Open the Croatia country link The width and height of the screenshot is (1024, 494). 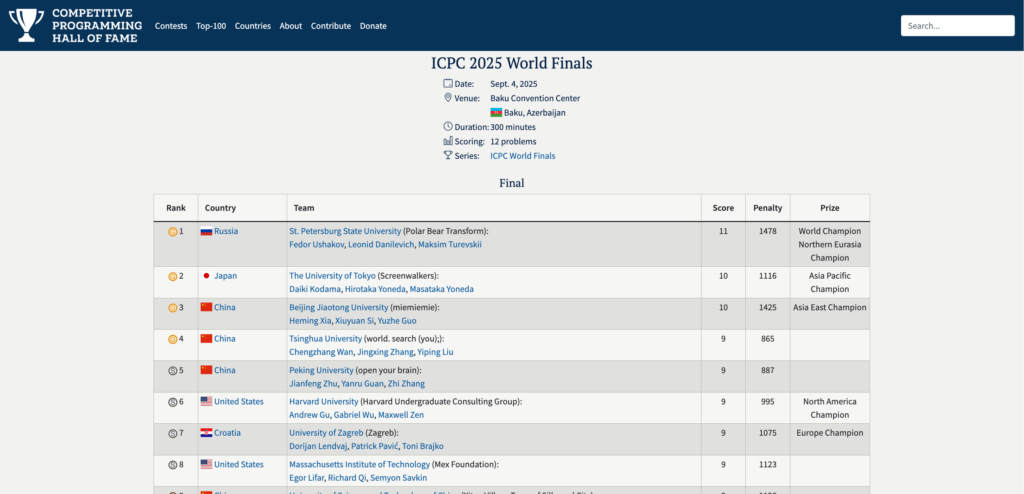(227, 433)
